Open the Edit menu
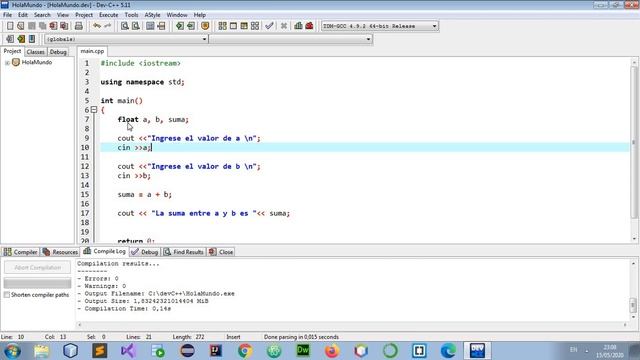This screenshot has width=640, height=360. pyautogui.click(x=23, y=15)
